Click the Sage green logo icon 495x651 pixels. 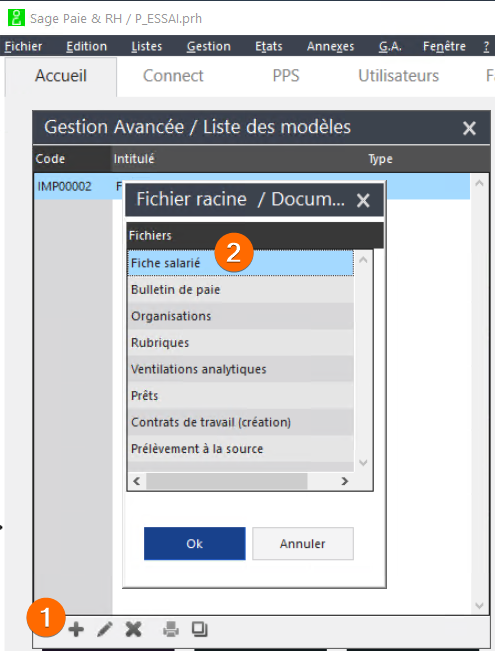pyautogui.click(x=16, y=18)
